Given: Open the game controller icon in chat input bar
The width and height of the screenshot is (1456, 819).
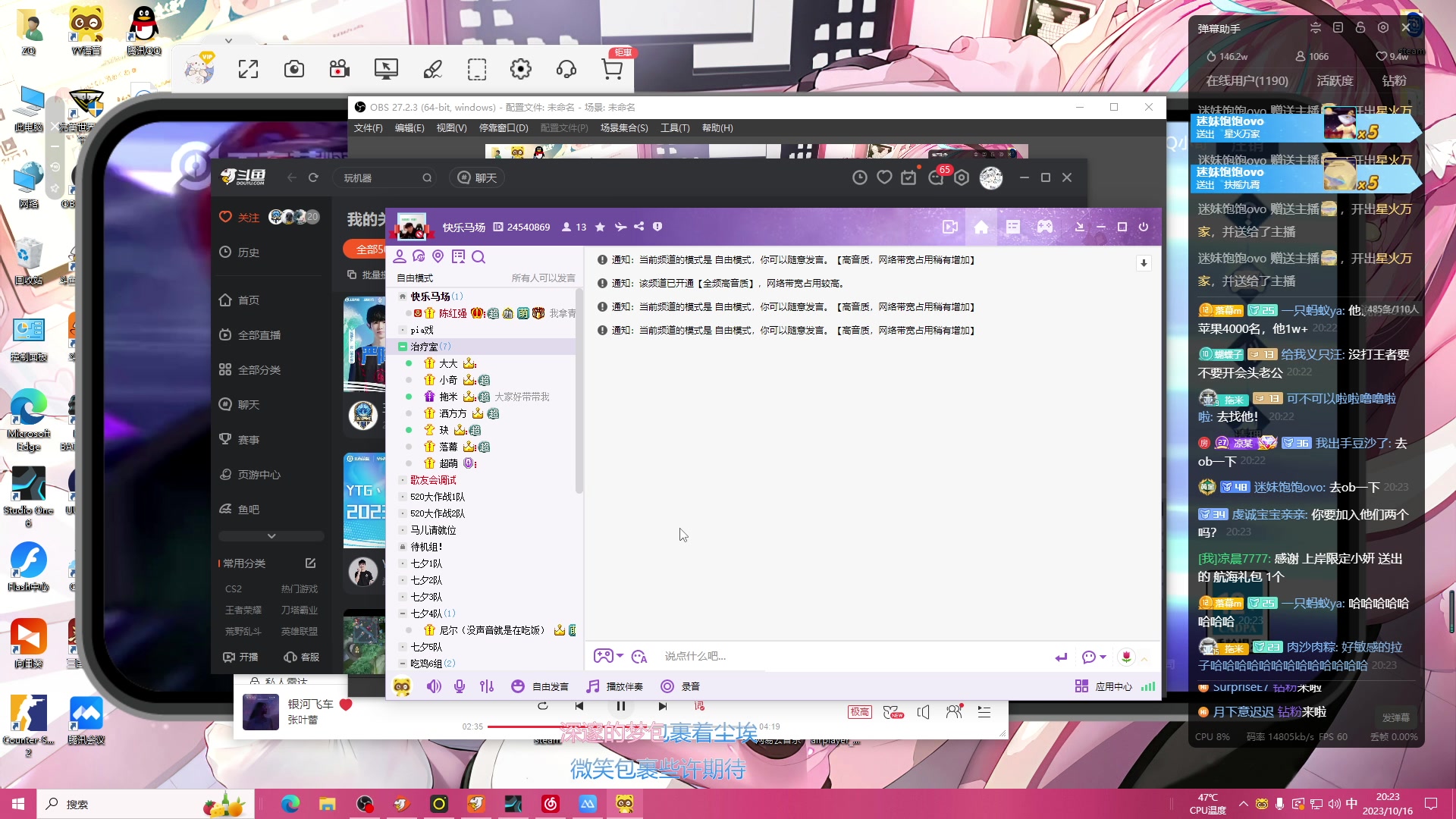Looking at the screenshot, I should point(603,656).
